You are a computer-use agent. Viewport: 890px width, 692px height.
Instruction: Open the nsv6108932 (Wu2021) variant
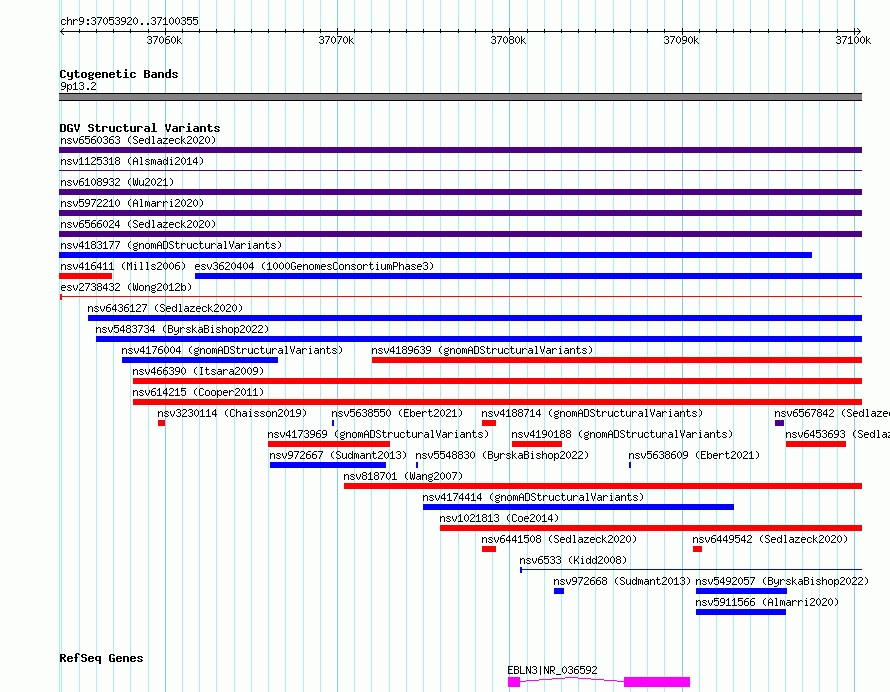(117, 182)
